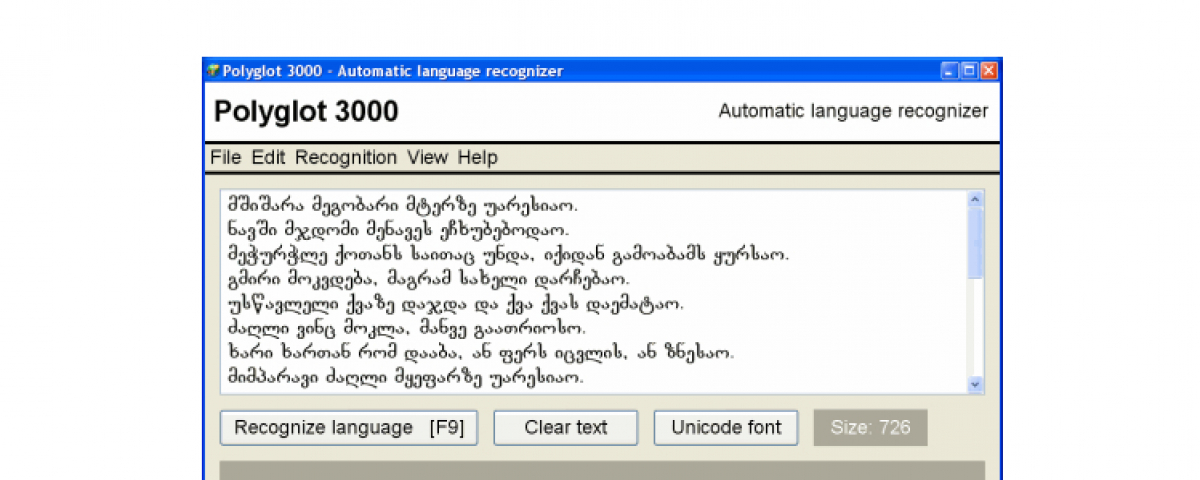
Task: Click the Polyglot 3000 title bar app icon
Action: tap(213, 71)
